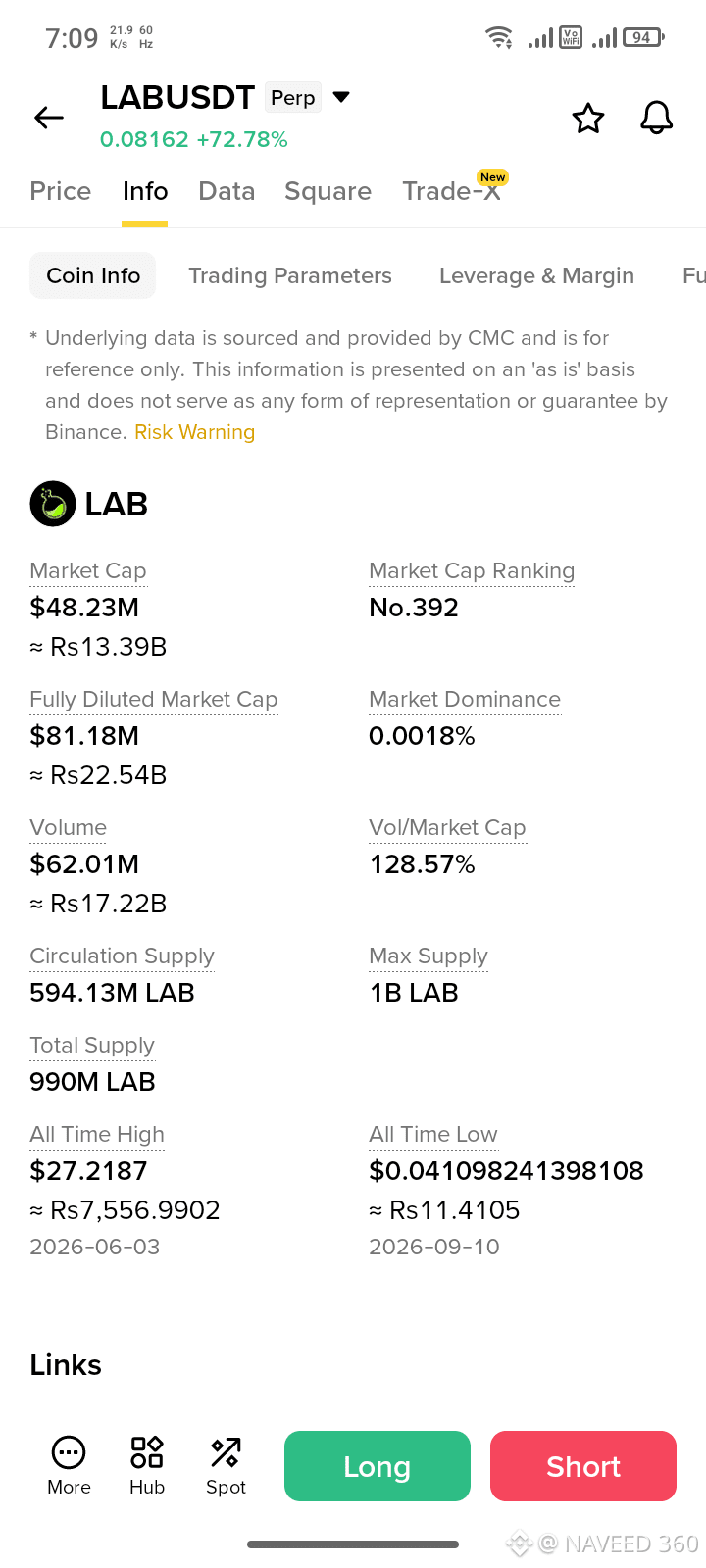Screen dimensions: 706x1568
Task: Tap the back arrow icon
Action: point(49,118)
